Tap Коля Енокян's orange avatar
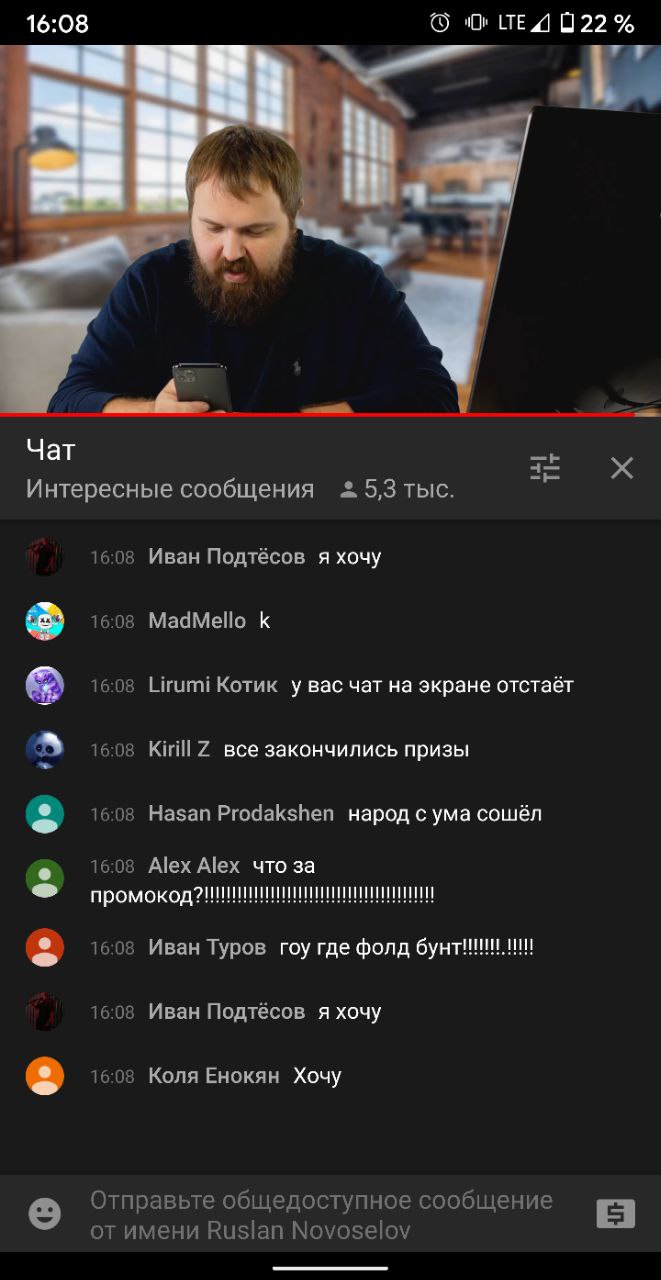Viewport: 661px width, 1280px height. pyautogui.click(x=45, y=1076)
